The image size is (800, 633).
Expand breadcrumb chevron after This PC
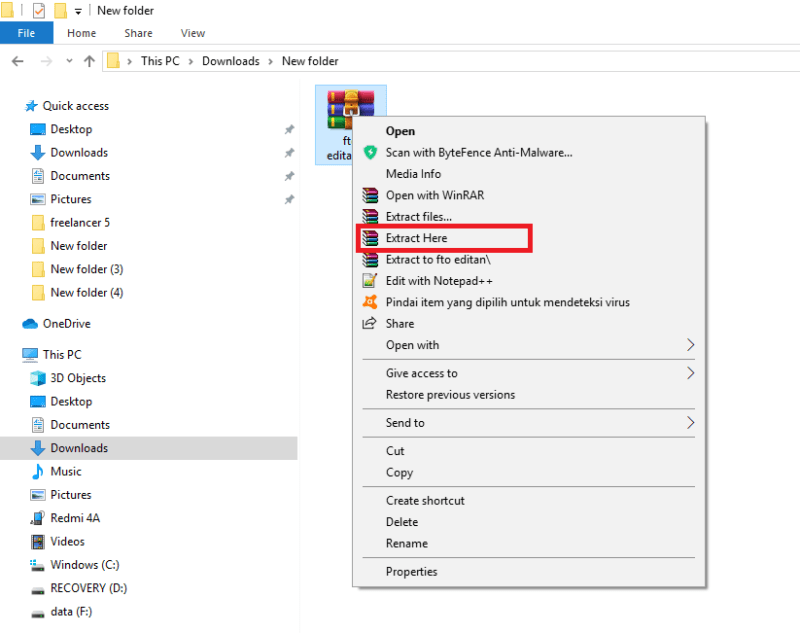click(191, 62)
